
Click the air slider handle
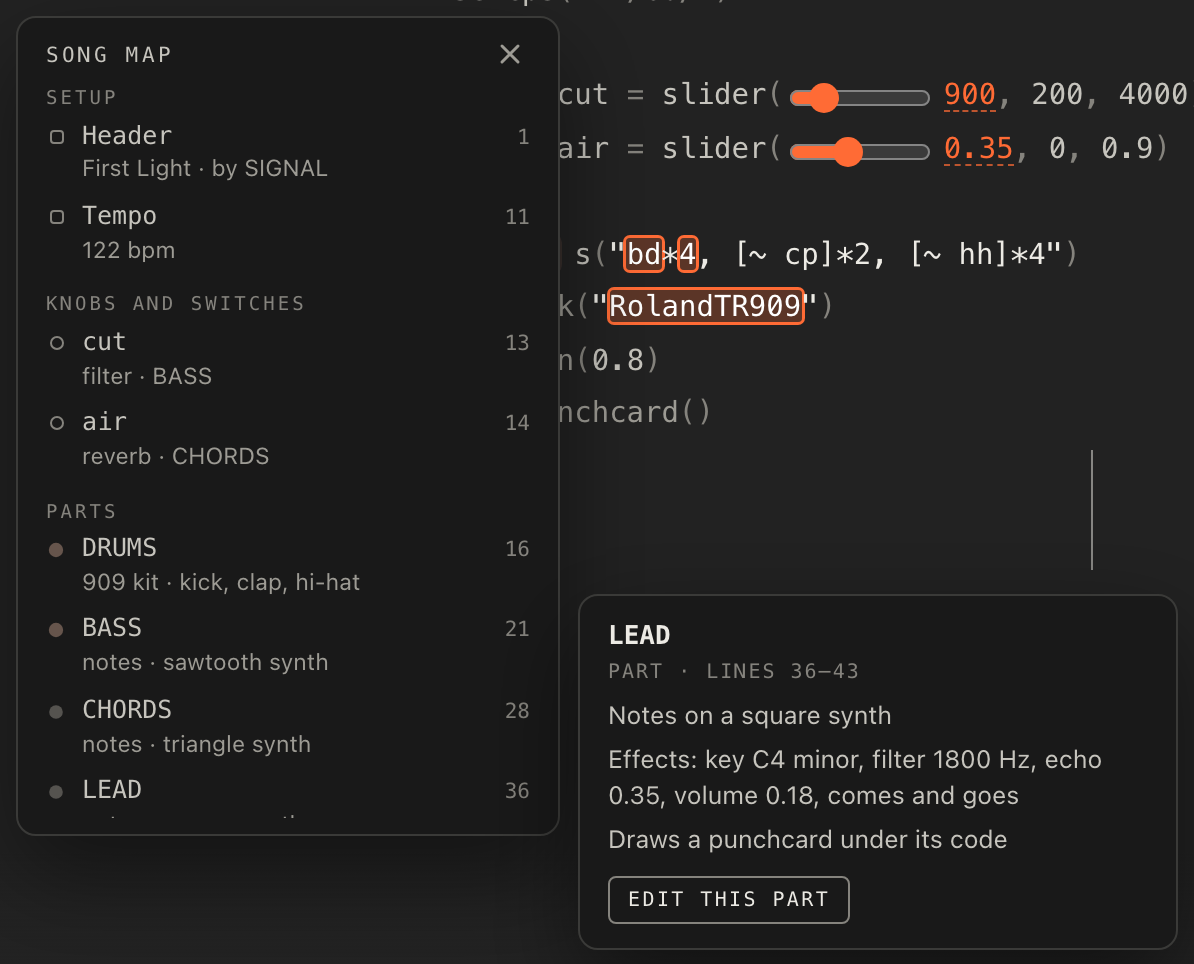coord(848,152)
